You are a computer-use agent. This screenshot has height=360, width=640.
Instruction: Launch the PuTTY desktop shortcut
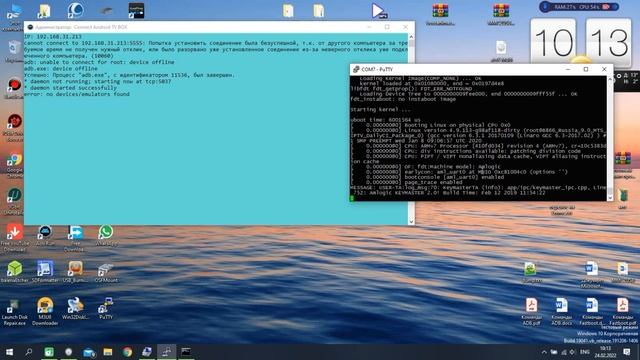[106, 309]
